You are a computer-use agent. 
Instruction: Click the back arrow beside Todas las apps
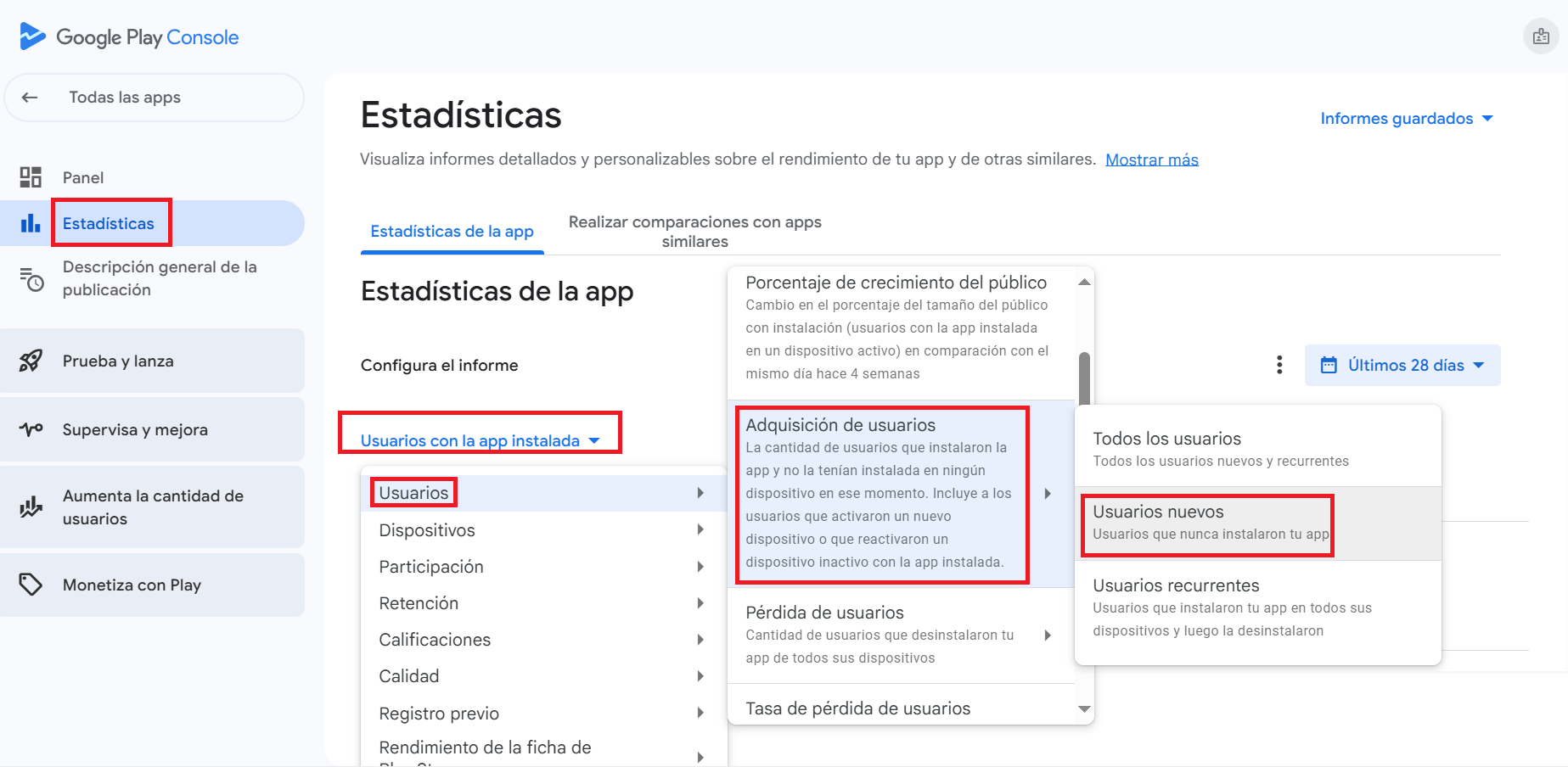[30, 98]
